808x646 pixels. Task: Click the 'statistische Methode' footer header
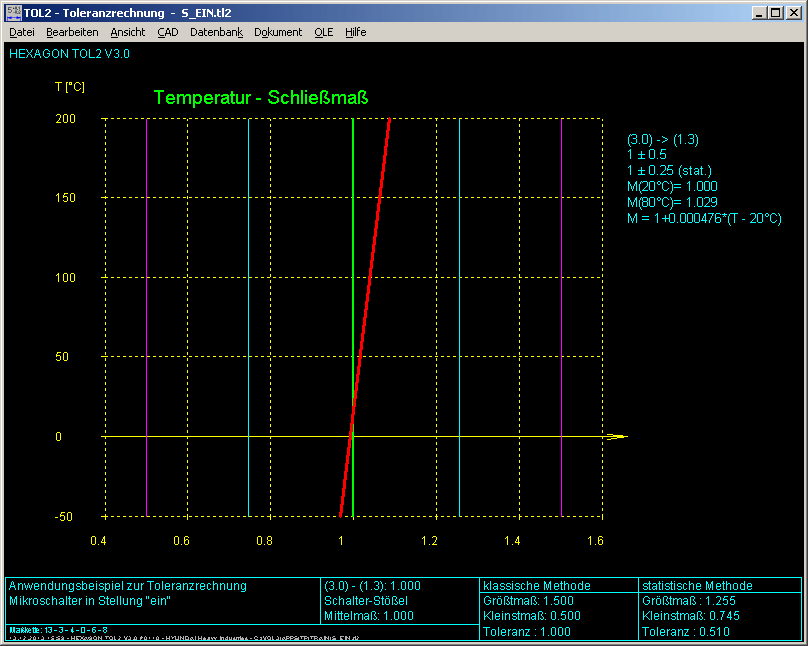(x=696, y=585)
